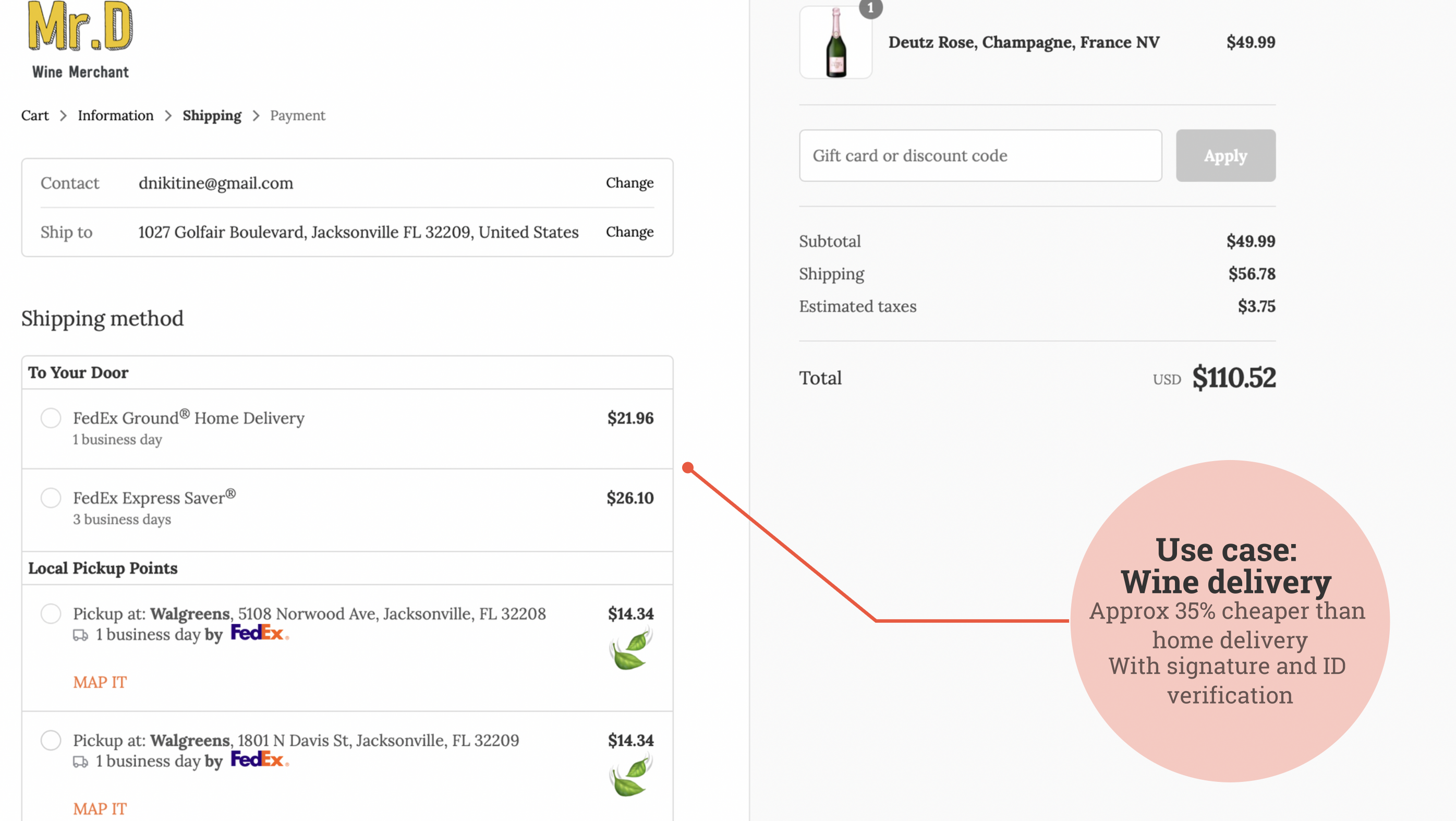Click the Subtotal $49.99 value
The image size is (1456, 821).
point(1251,242)
